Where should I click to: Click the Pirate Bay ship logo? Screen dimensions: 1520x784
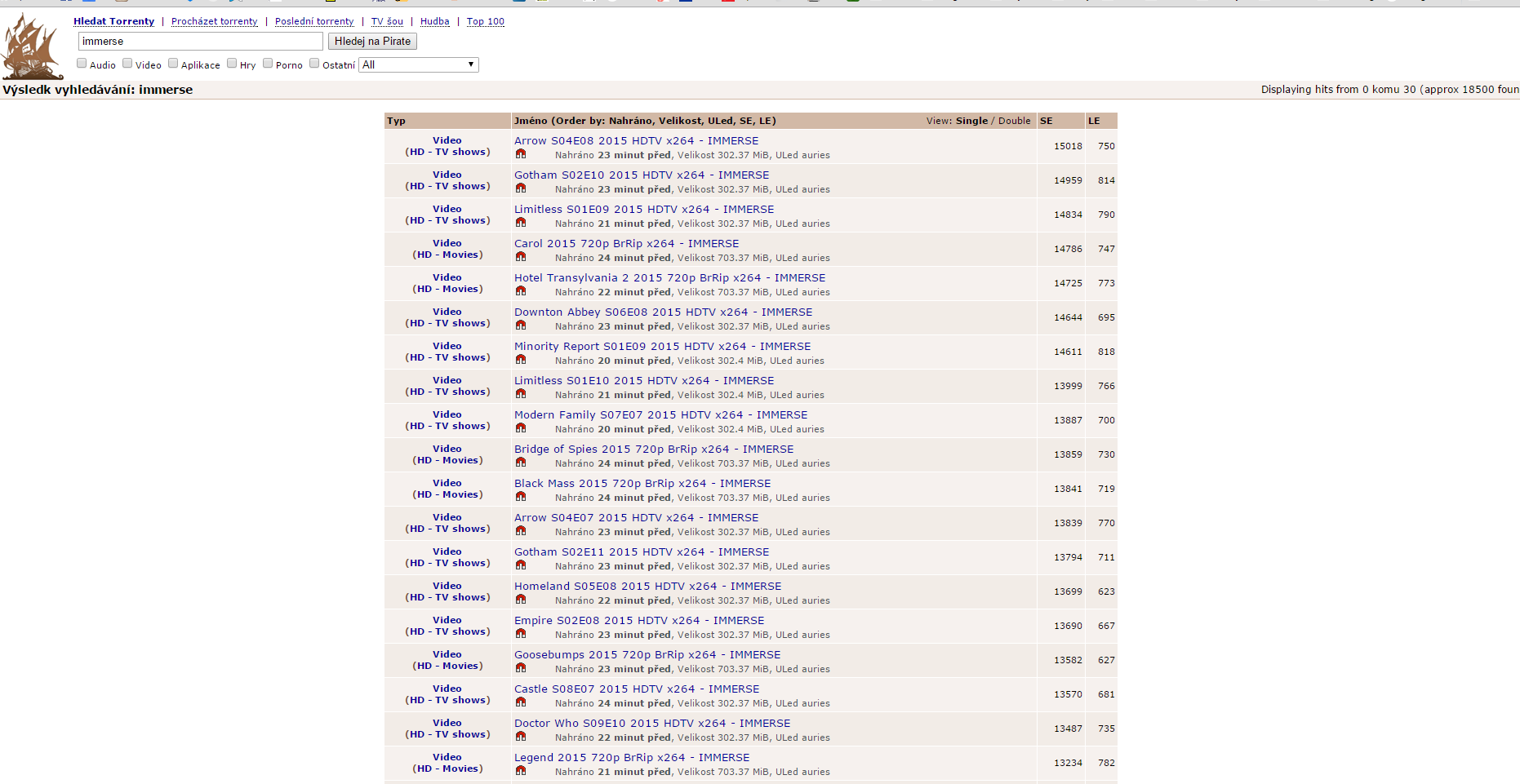pos(32,47)
